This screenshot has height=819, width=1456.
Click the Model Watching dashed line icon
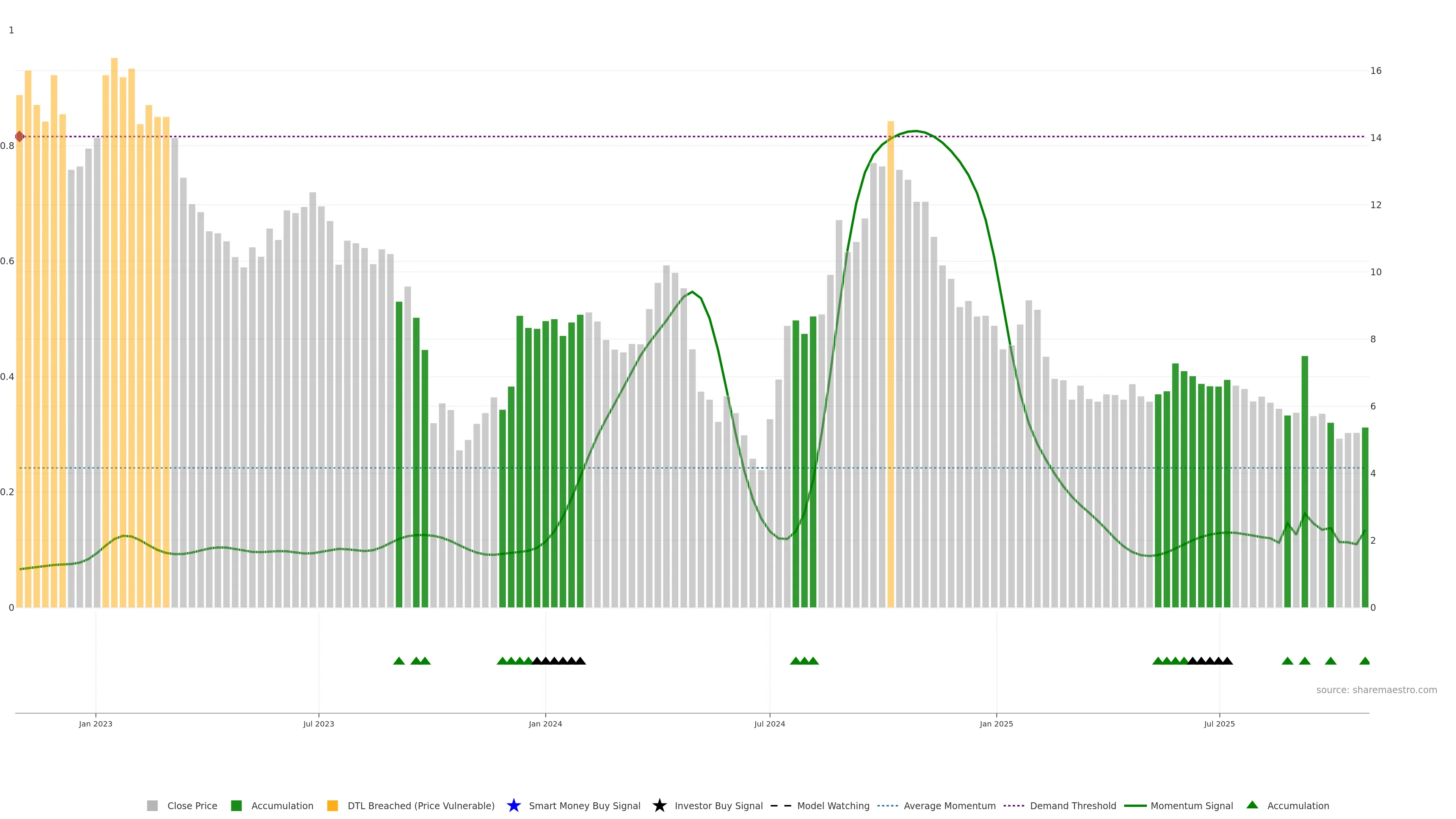(x=781, y=805)
